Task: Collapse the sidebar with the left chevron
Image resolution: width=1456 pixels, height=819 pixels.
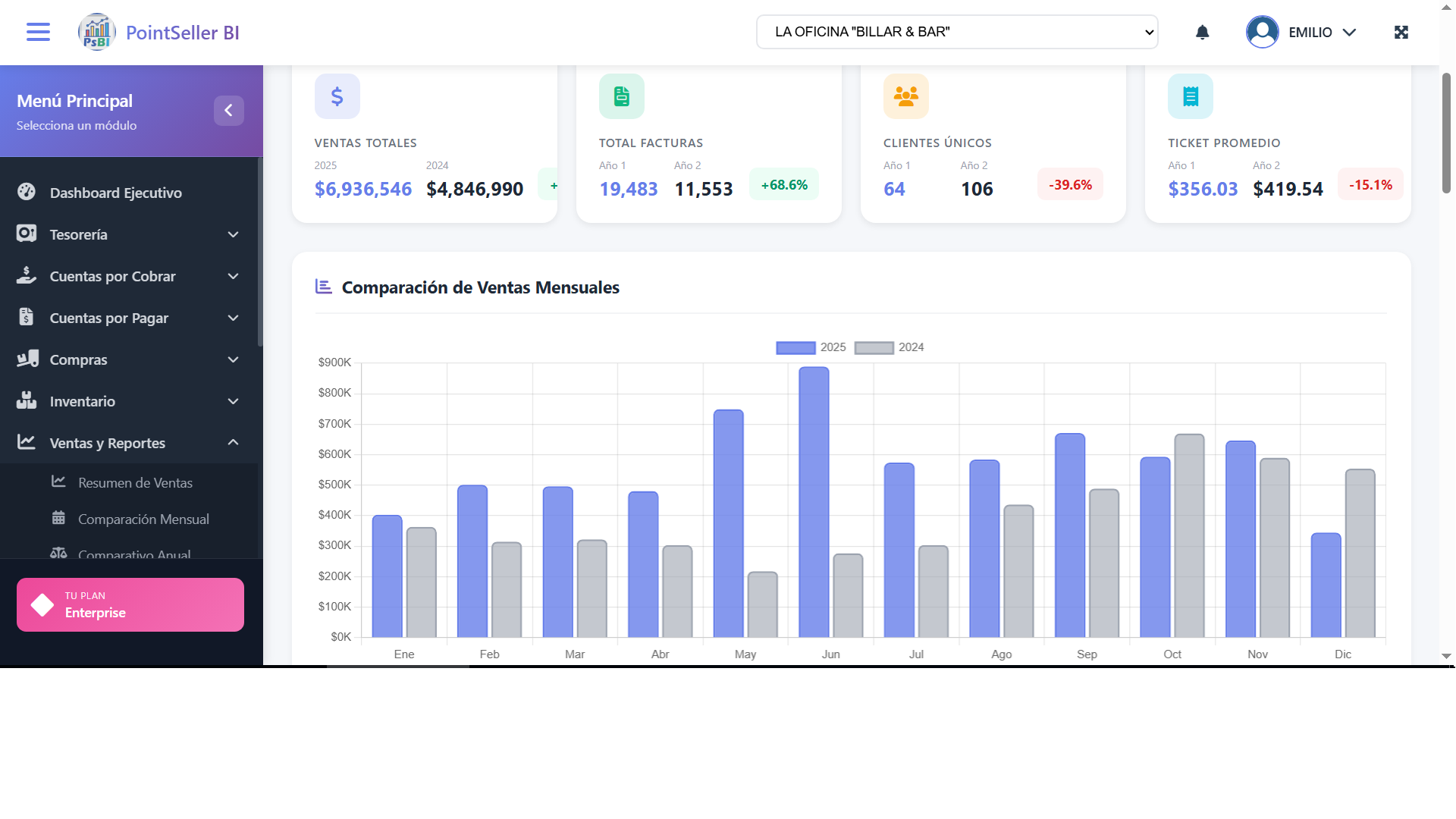Action: tap(229, 110)
